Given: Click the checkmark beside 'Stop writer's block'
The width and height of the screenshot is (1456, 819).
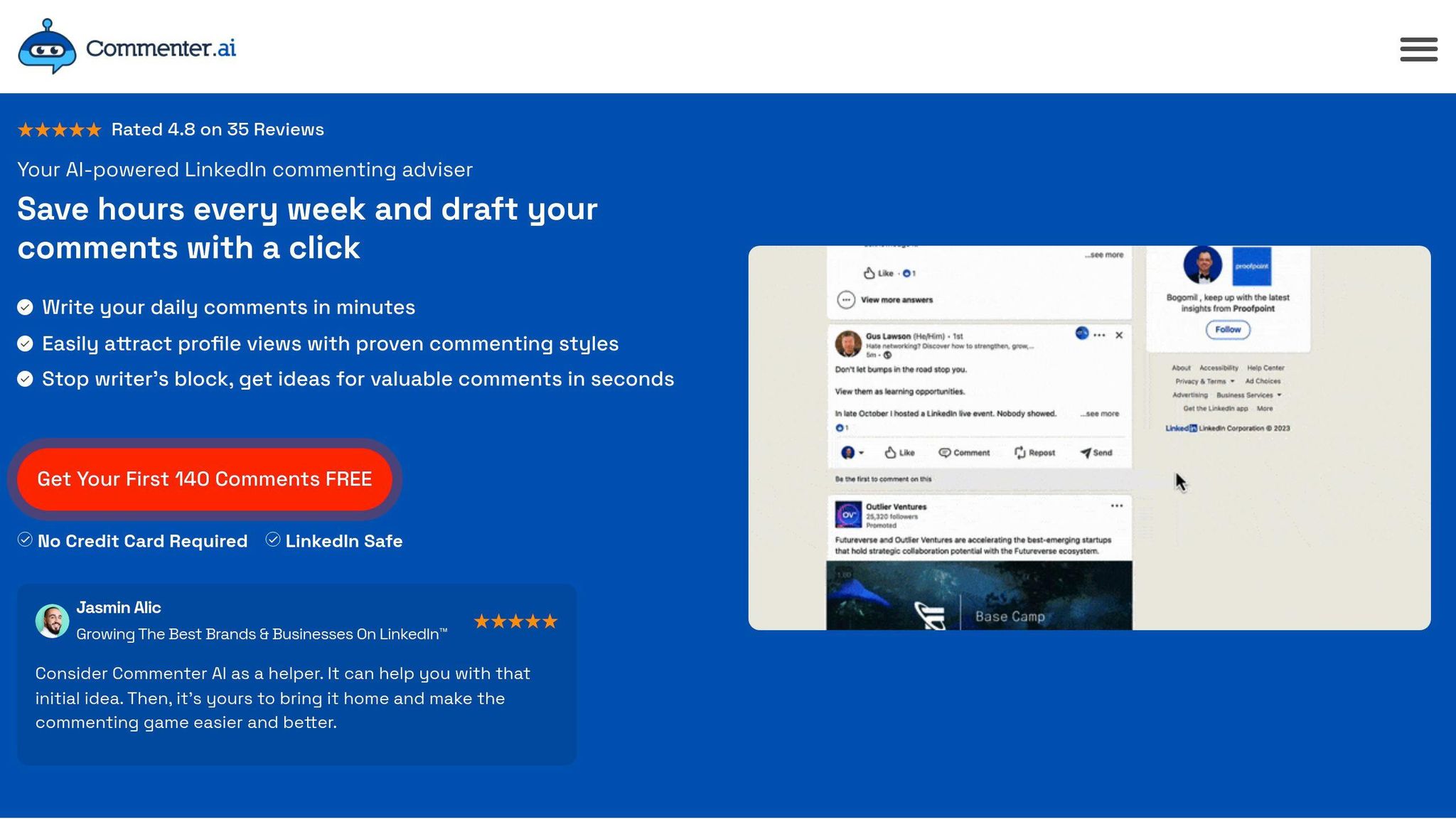Looking at the screenshot, I should (x=25, y=379).
